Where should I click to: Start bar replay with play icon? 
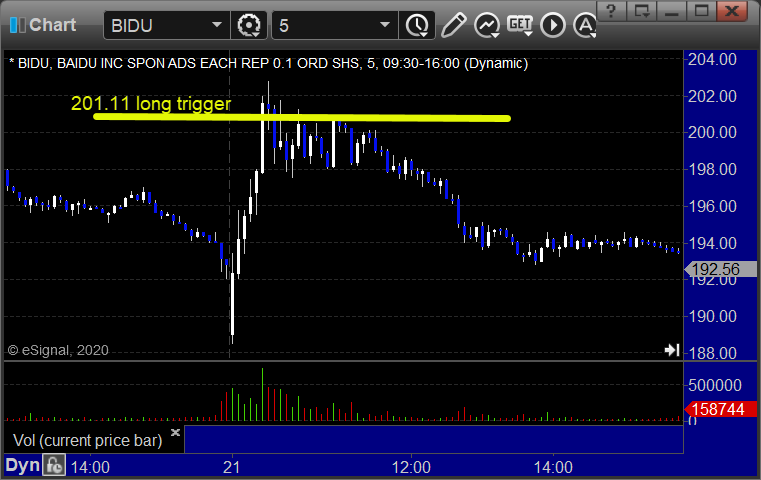pyautogui.click(x=553, y=25)
